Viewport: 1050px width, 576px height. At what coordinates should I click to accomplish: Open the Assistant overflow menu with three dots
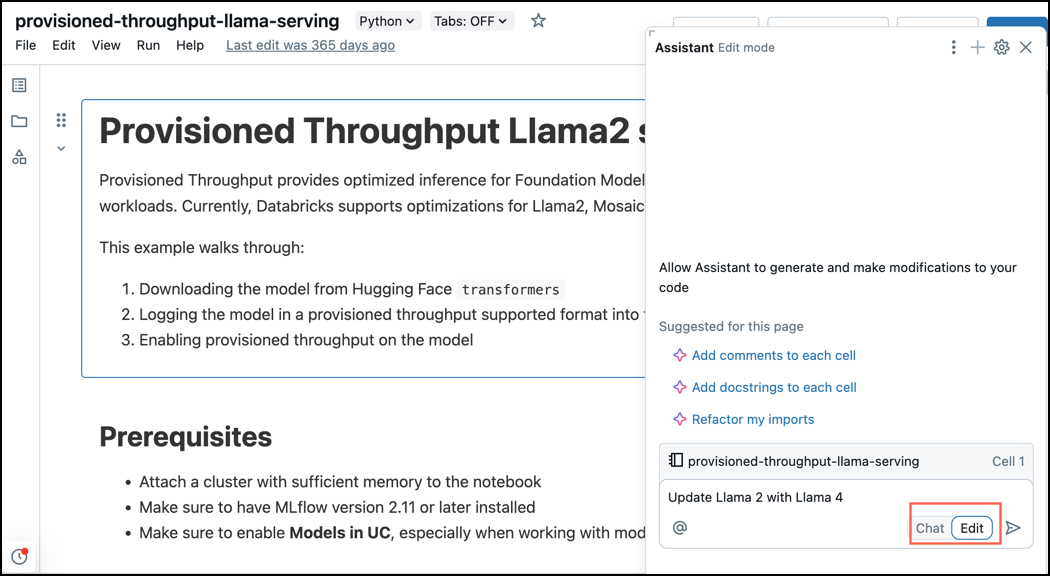(953, 47)
